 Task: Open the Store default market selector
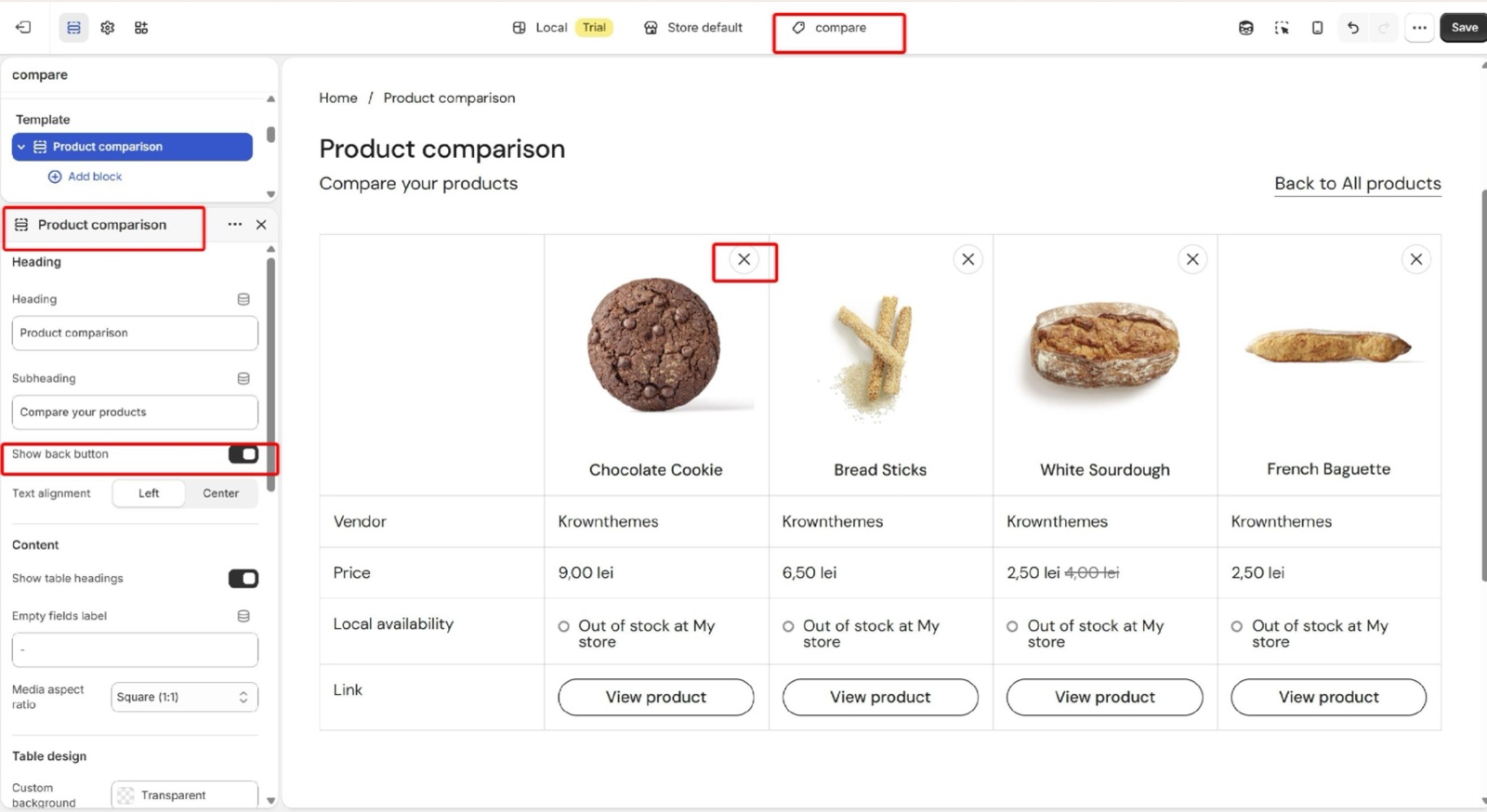[x=693, y=28]
